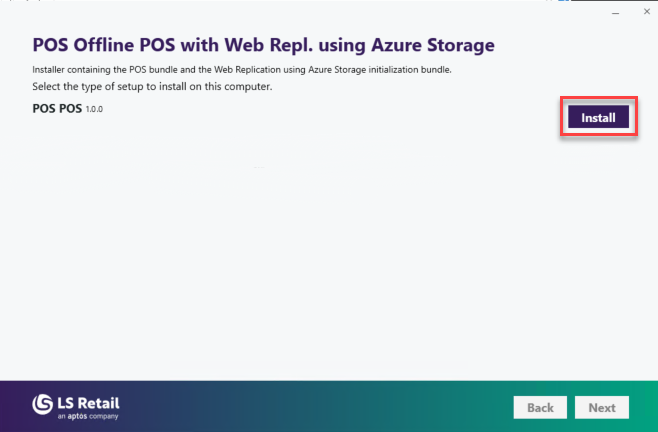The image size is (658, 432).
Task: Go Back using the footer button
Action: click(540, 408)
